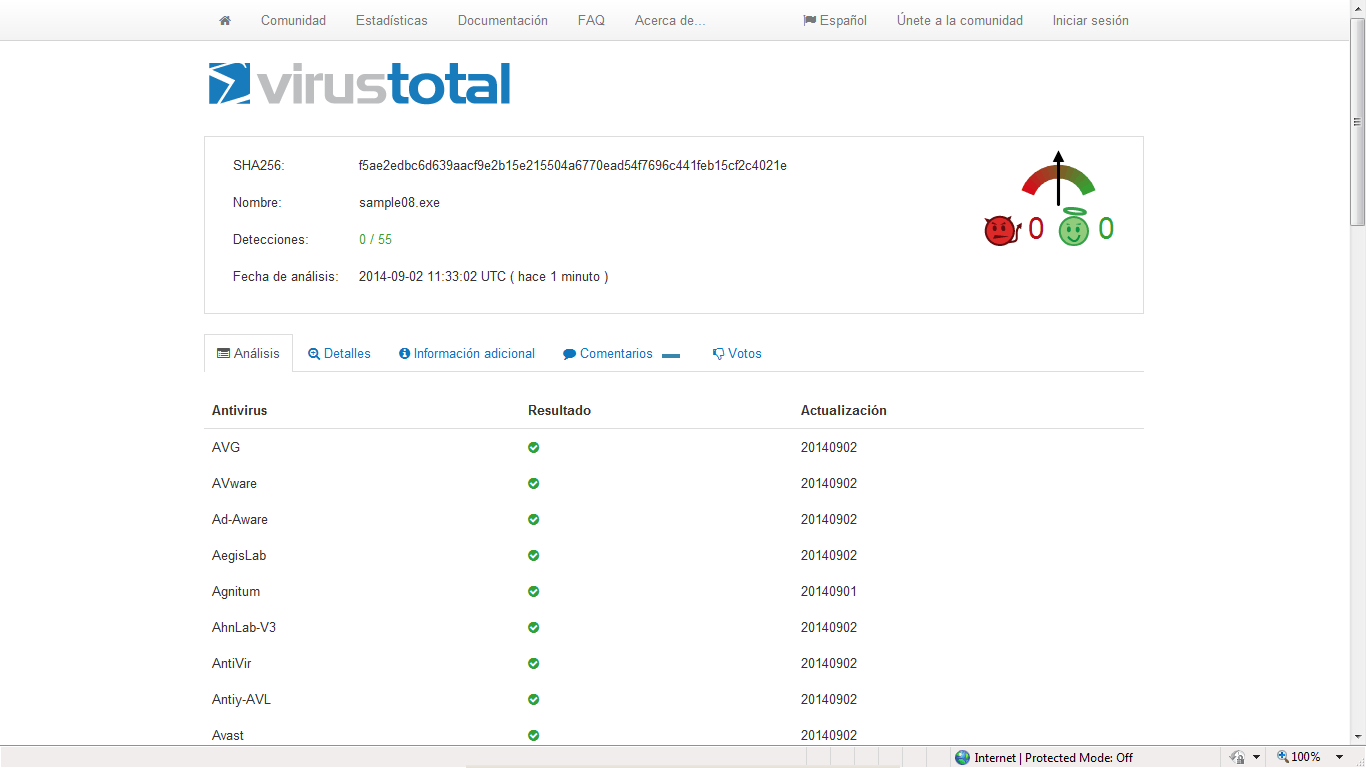The height and width of the screenshot is (768, 1366).
Task: Open the Comunidad menu
Action: pyautogui.click(x=293, y=20)
